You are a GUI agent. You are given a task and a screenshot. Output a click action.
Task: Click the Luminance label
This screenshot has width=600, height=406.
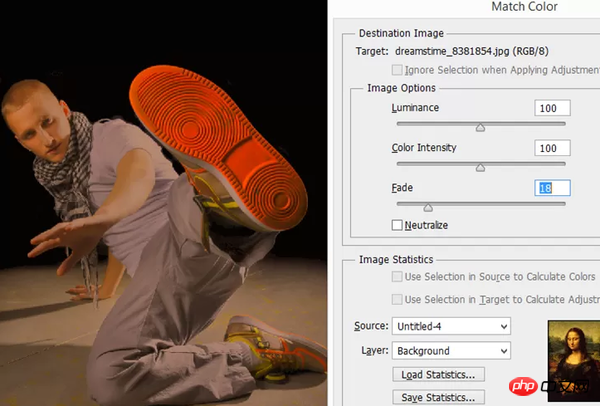tap(415, 108)
